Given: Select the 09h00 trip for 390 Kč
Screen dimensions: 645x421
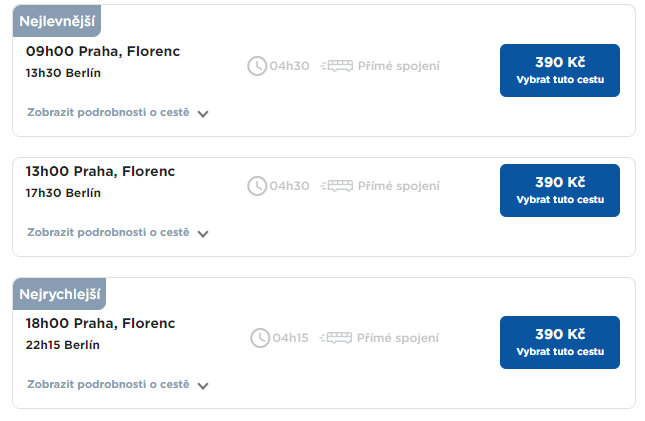Looking at the screenshot, I should coord(560,70).
